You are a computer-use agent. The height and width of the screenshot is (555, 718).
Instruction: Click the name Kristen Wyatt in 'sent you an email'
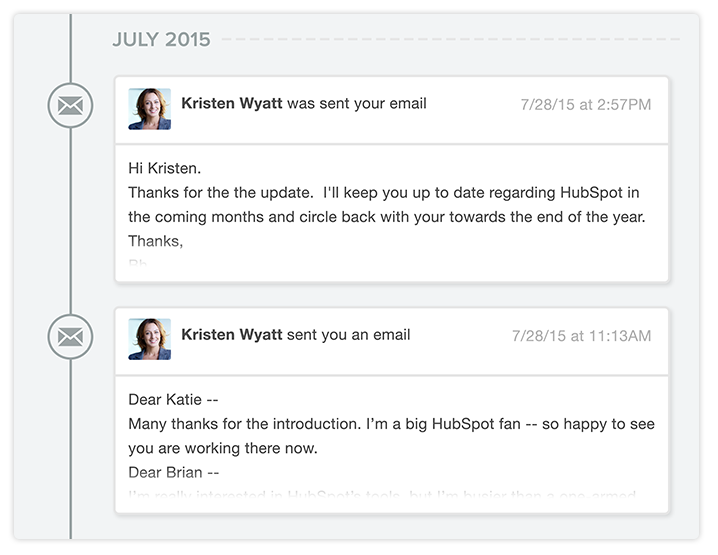point(232,335)
